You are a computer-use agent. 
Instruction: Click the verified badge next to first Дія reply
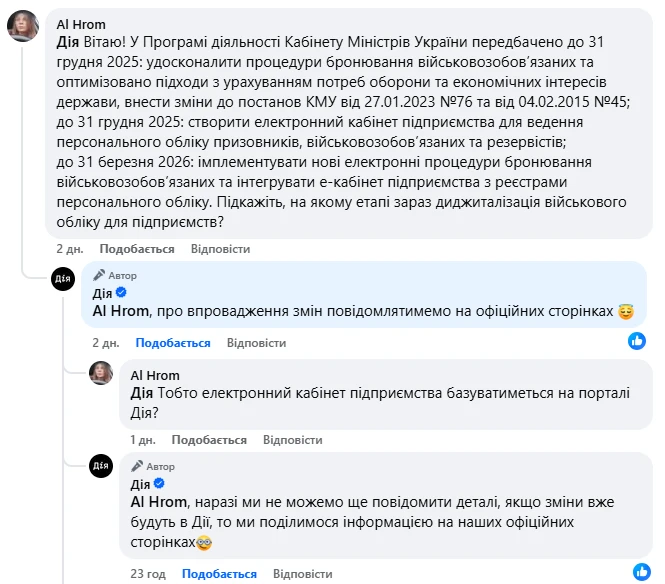pyautogui.click(x=122, y=293)
